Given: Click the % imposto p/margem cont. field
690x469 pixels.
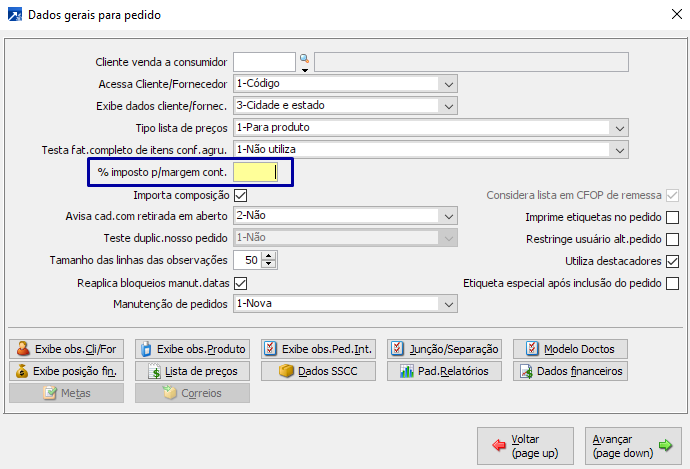Looking at the screenshot, I should (x=255, y=172).
